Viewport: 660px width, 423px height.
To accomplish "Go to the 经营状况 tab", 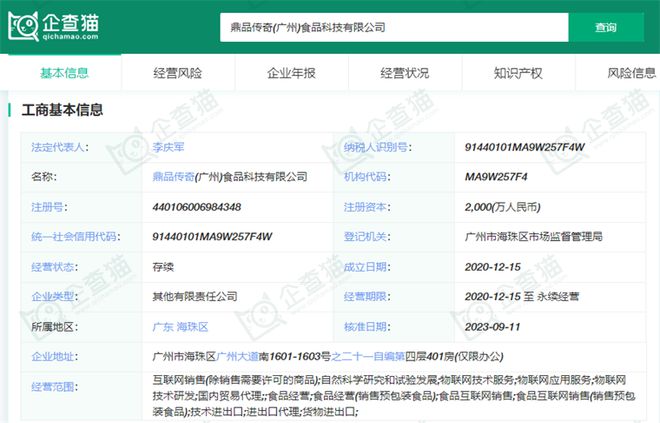I will [404, 73].
